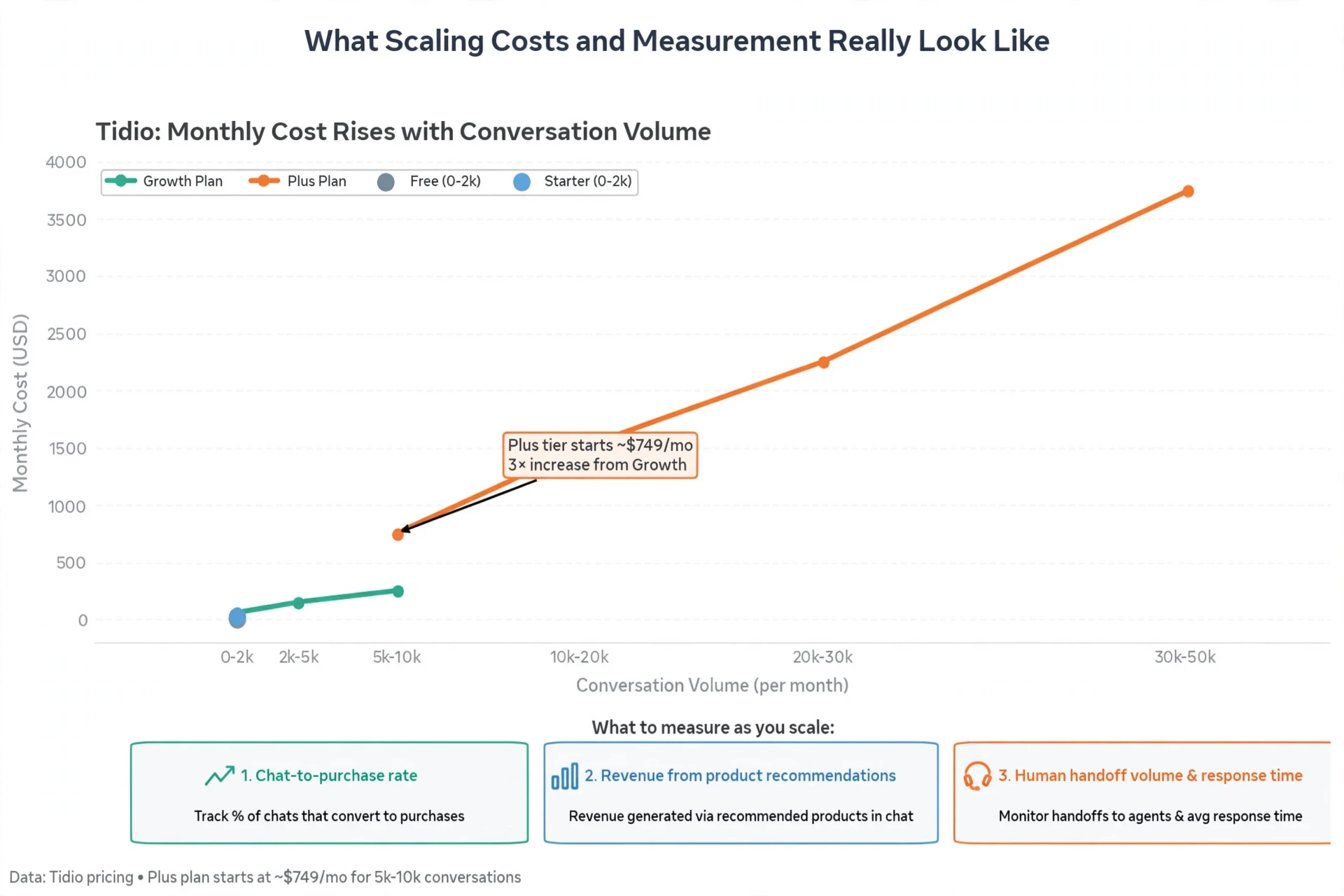This screenshot has height=896, width=1344.
Task: Select the Plus Plan legend marker
Action: click(264, 181)
